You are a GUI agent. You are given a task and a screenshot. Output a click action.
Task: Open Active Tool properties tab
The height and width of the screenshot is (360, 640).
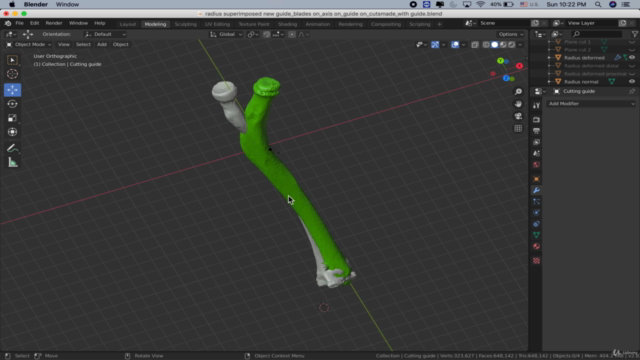tap(536, 105)
